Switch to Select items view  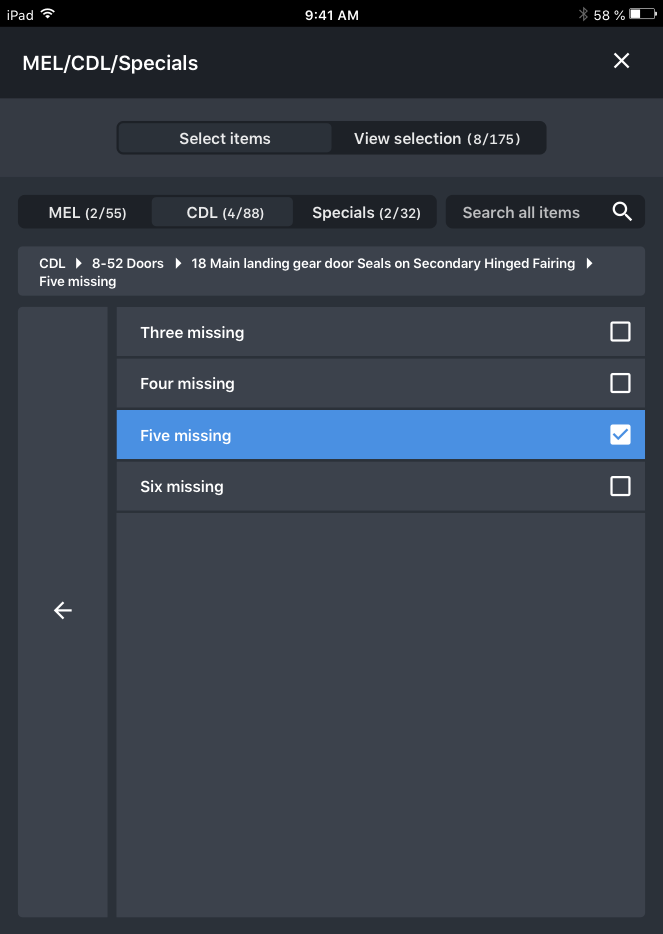coord(225,139)
